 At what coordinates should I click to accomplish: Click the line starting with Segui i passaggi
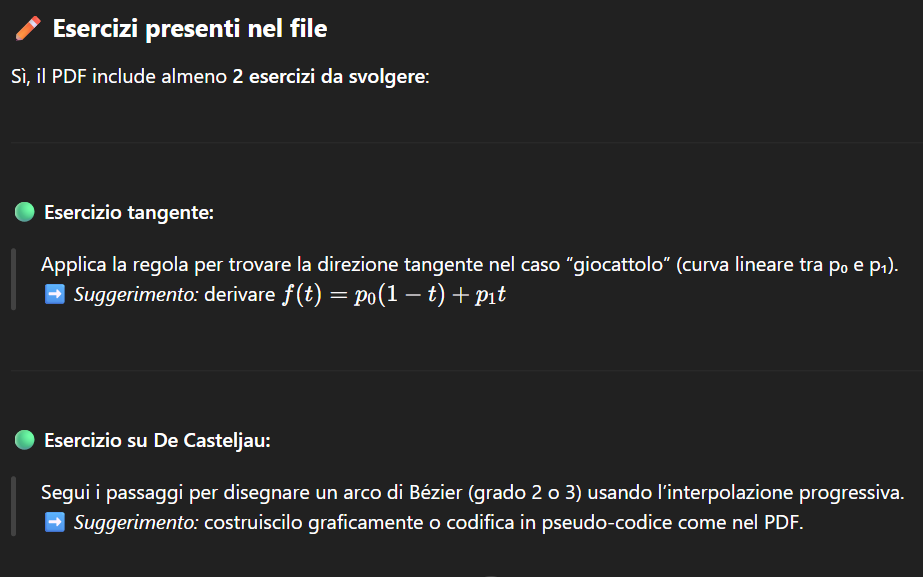tap(472, 493)
